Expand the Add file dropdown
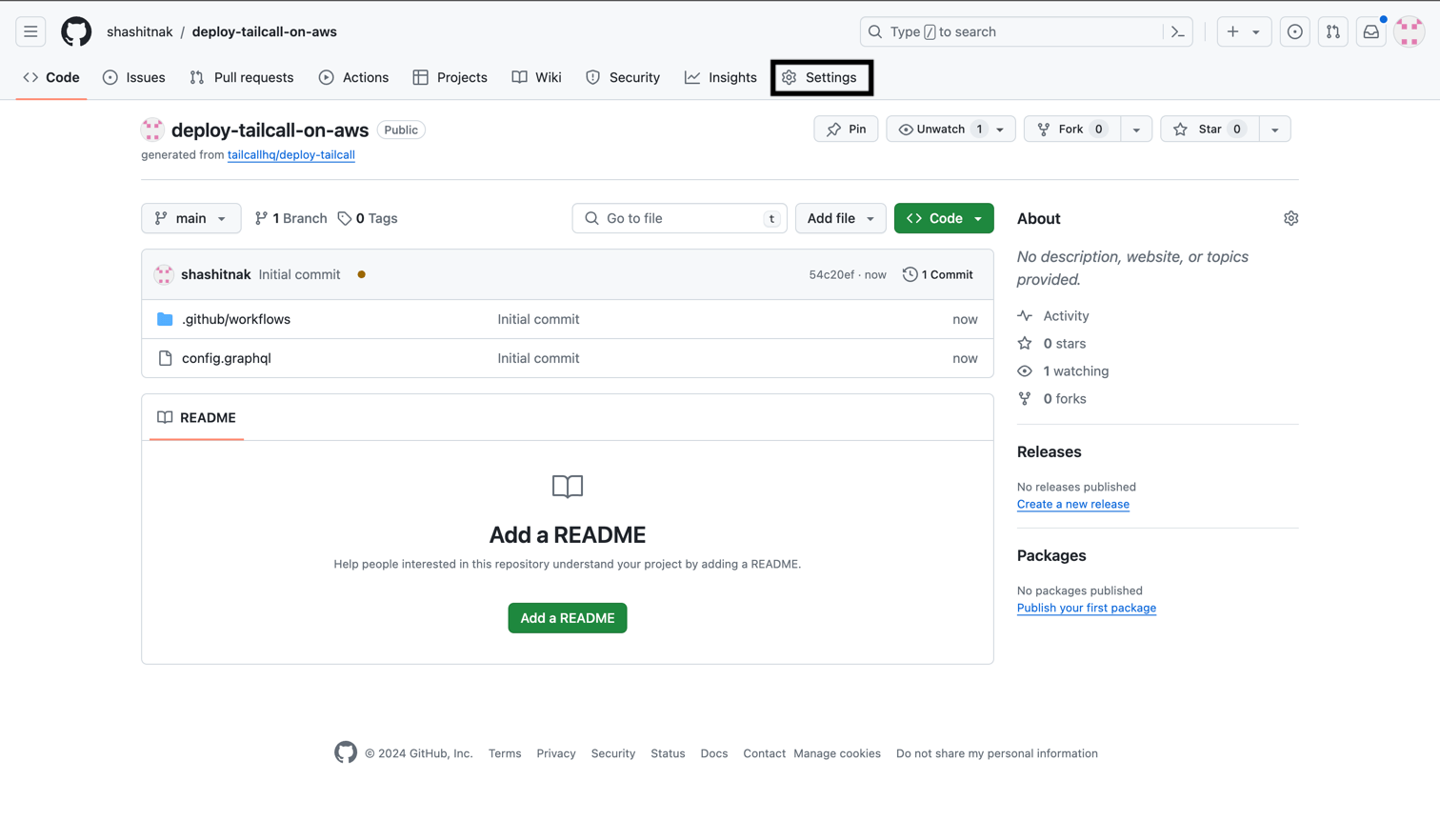Screen dimensions: 1440x840 840,218
